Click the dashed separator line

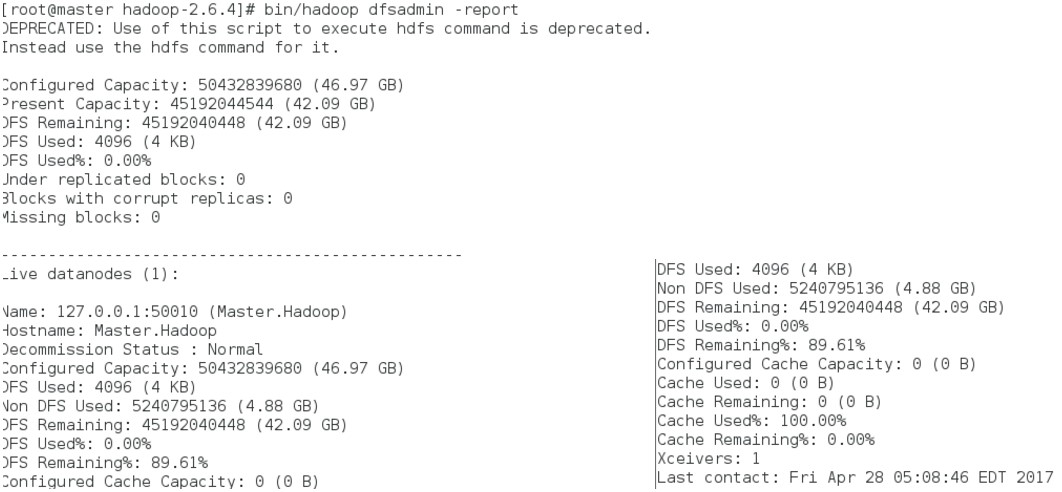pyautogui.click(x=231, y=255)
